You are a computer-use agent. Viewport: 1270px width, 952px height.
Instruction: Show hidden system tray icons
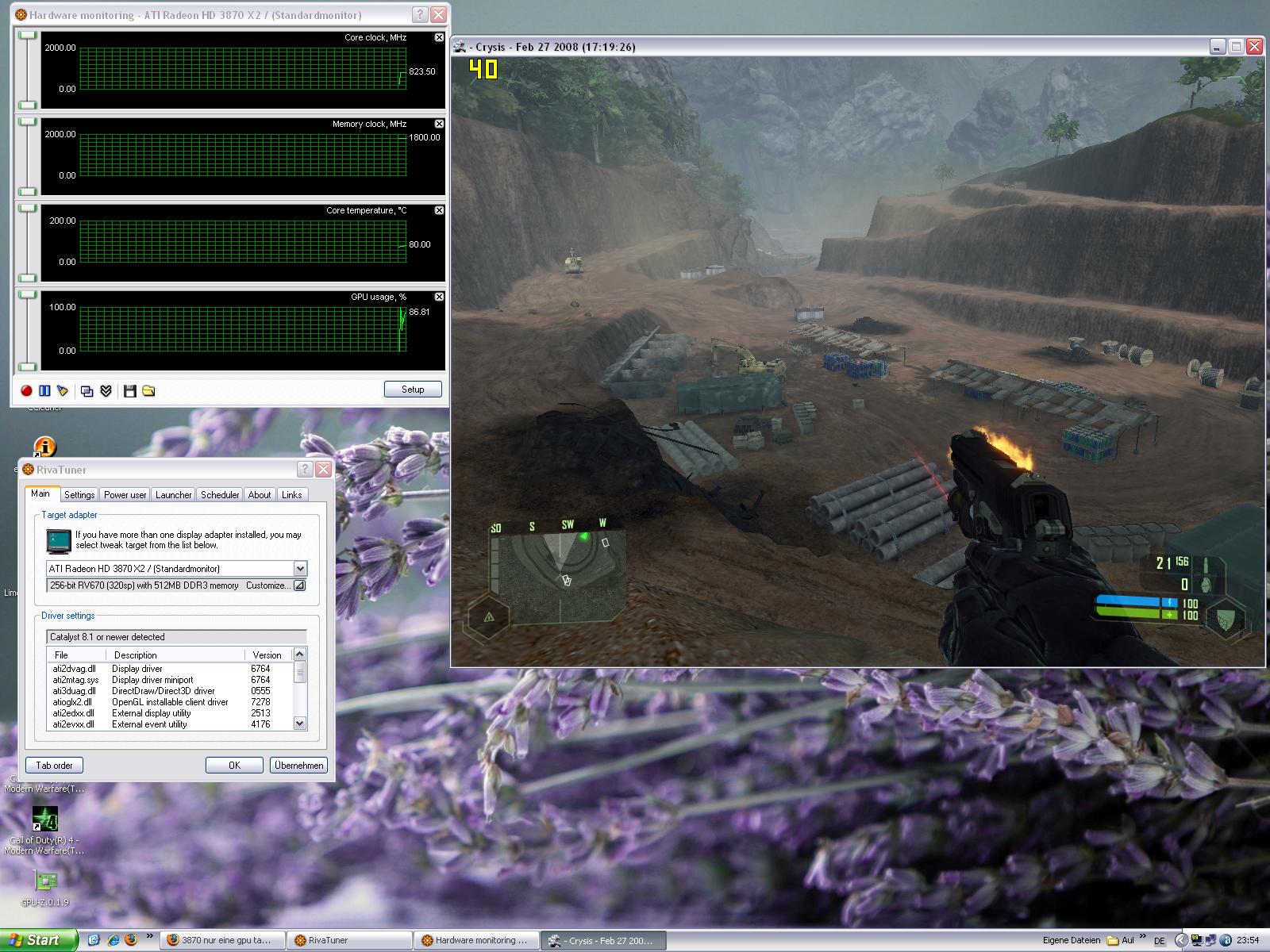tap(1182, 940)
